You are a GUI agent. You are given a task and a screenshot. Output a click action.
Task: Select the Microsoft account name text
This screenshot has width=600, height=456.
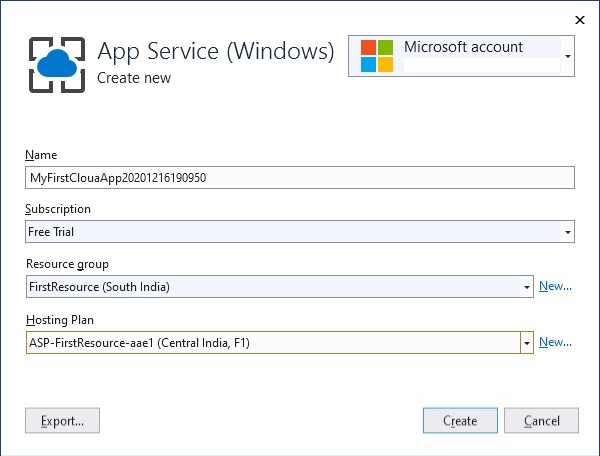(x=463, y=47)
